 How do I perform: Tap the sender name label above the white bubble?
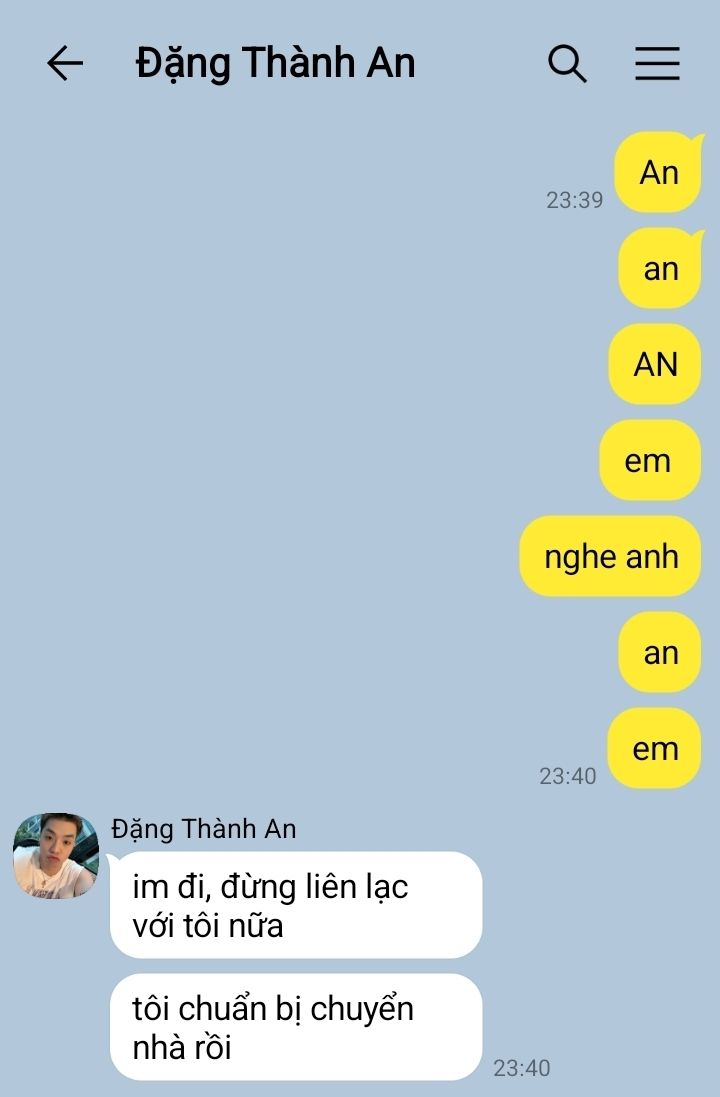click(204, 829)
